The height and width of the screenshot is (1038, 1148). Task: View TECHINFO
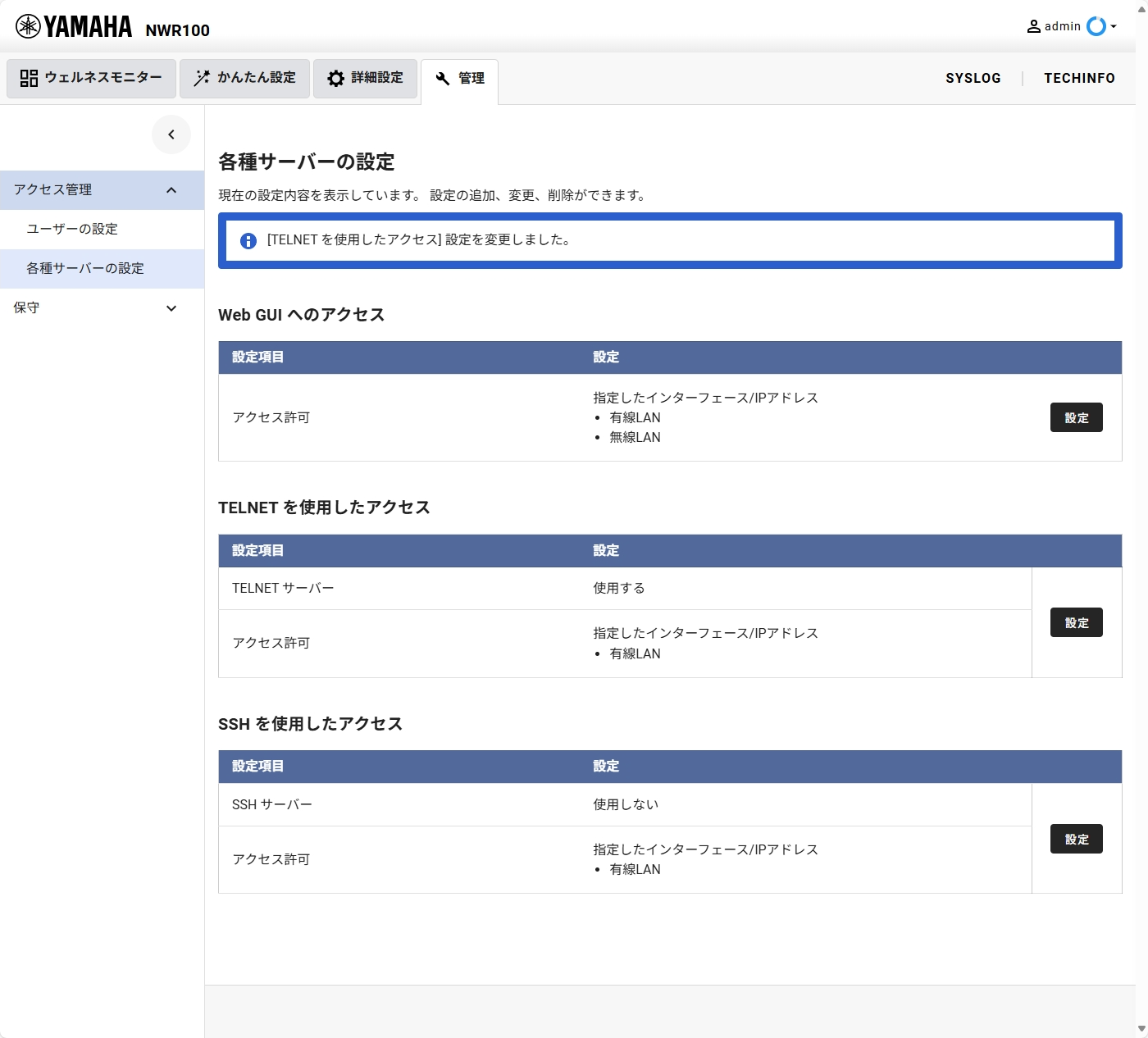1079,78
